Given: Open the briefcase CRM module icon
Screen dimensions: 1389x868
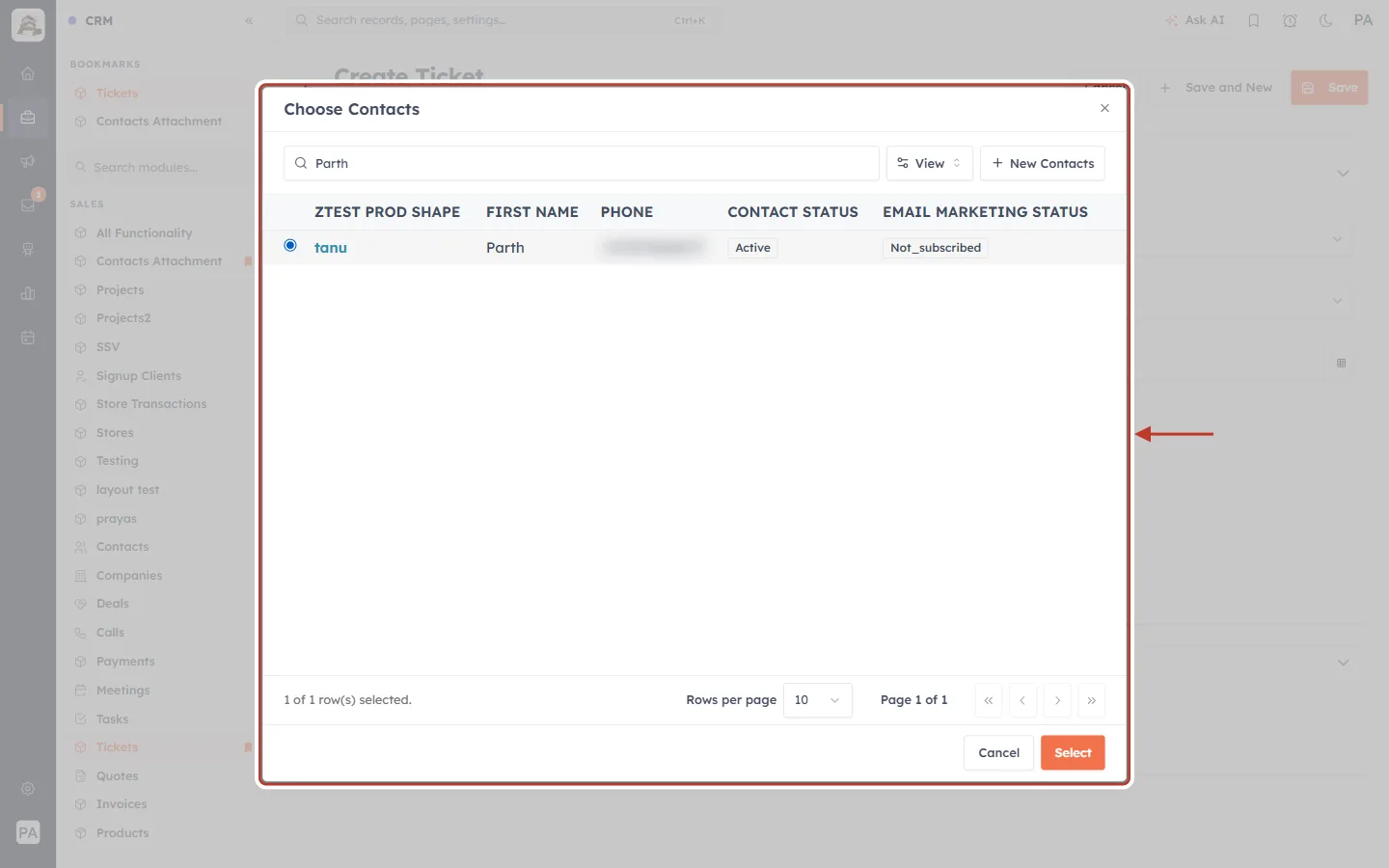Looking at the screenshot, I should pos(28,118).
